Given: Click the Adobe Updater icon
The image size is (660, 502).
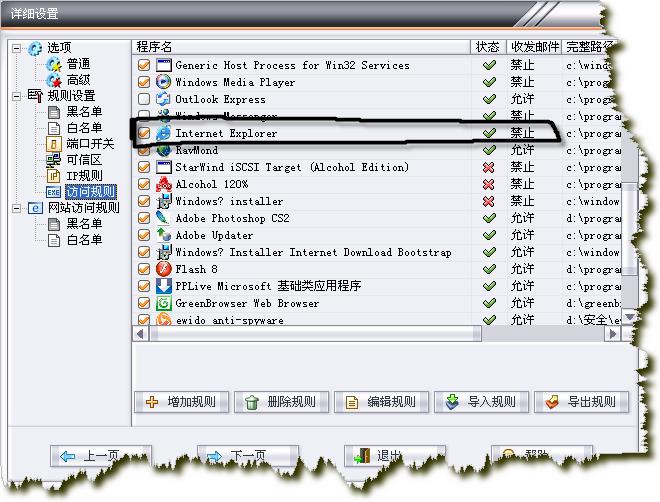Looking at the screenshot, I should click(x=163, y=235).
